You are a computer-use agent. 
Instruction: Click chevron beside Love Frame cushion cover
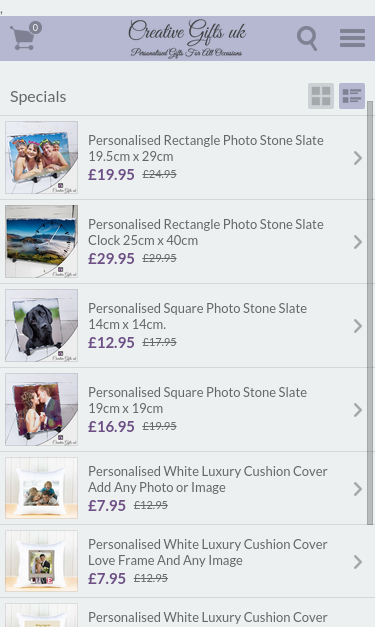coord(358,562)
